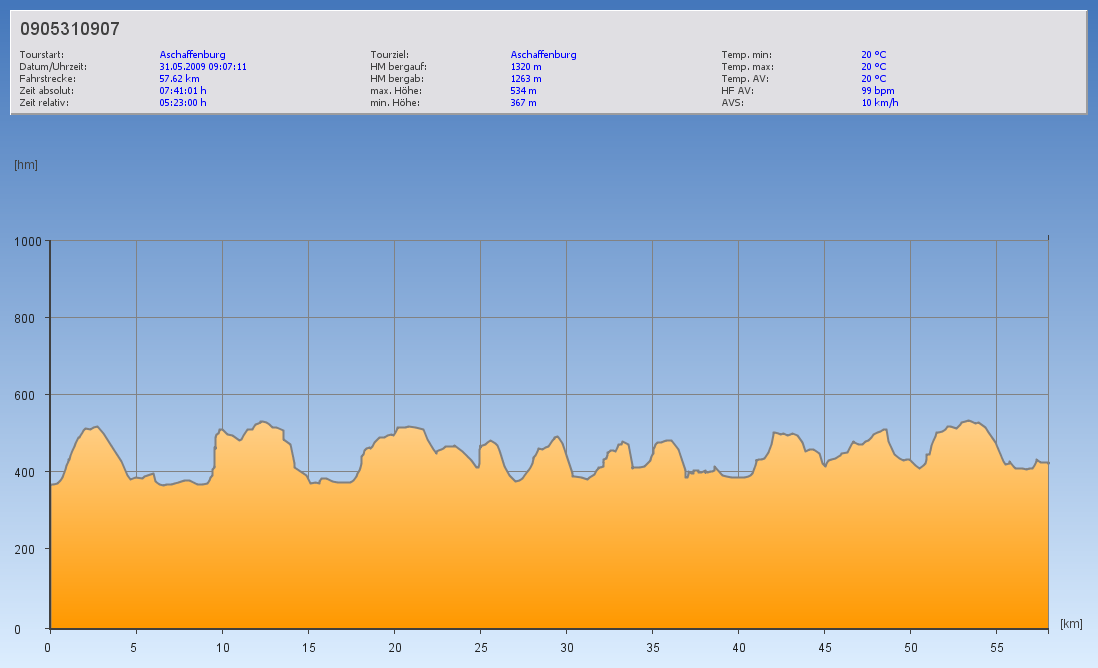Screen dimensions: 1098x668
Task: Select the 30 km tick on x-axis
Action: (x=566, y=647)
